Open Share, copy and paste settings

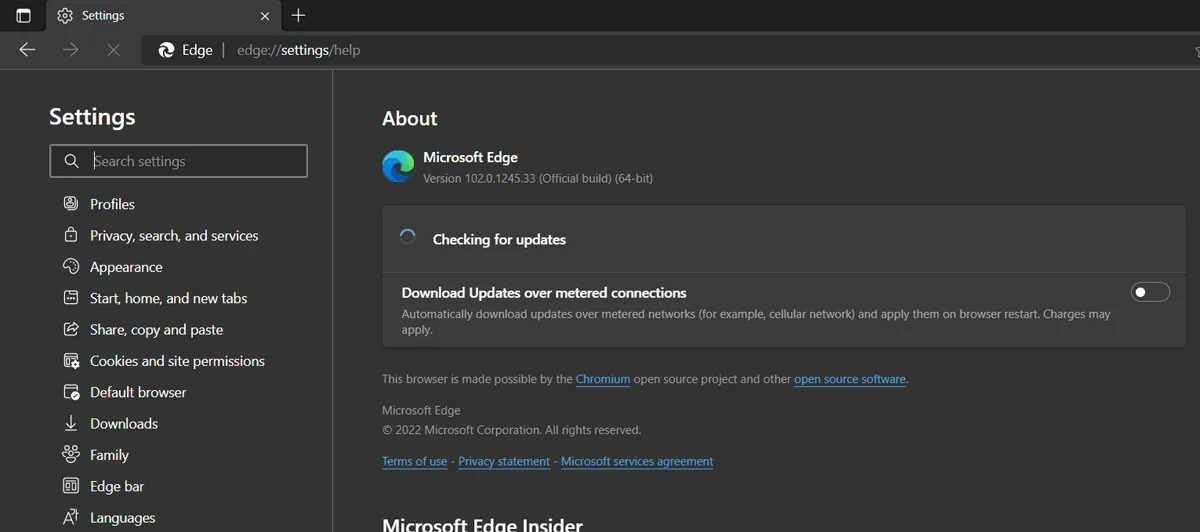point(156,330)
